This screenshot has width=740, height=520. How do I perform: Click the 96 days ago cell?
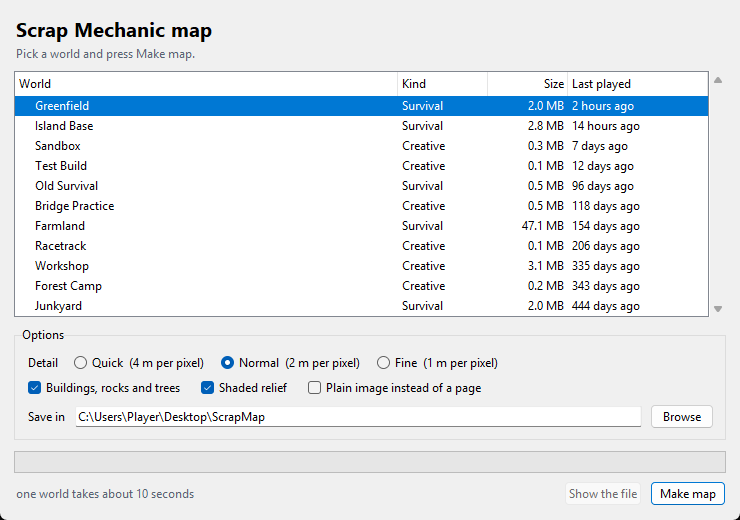[x=603, y=186]
